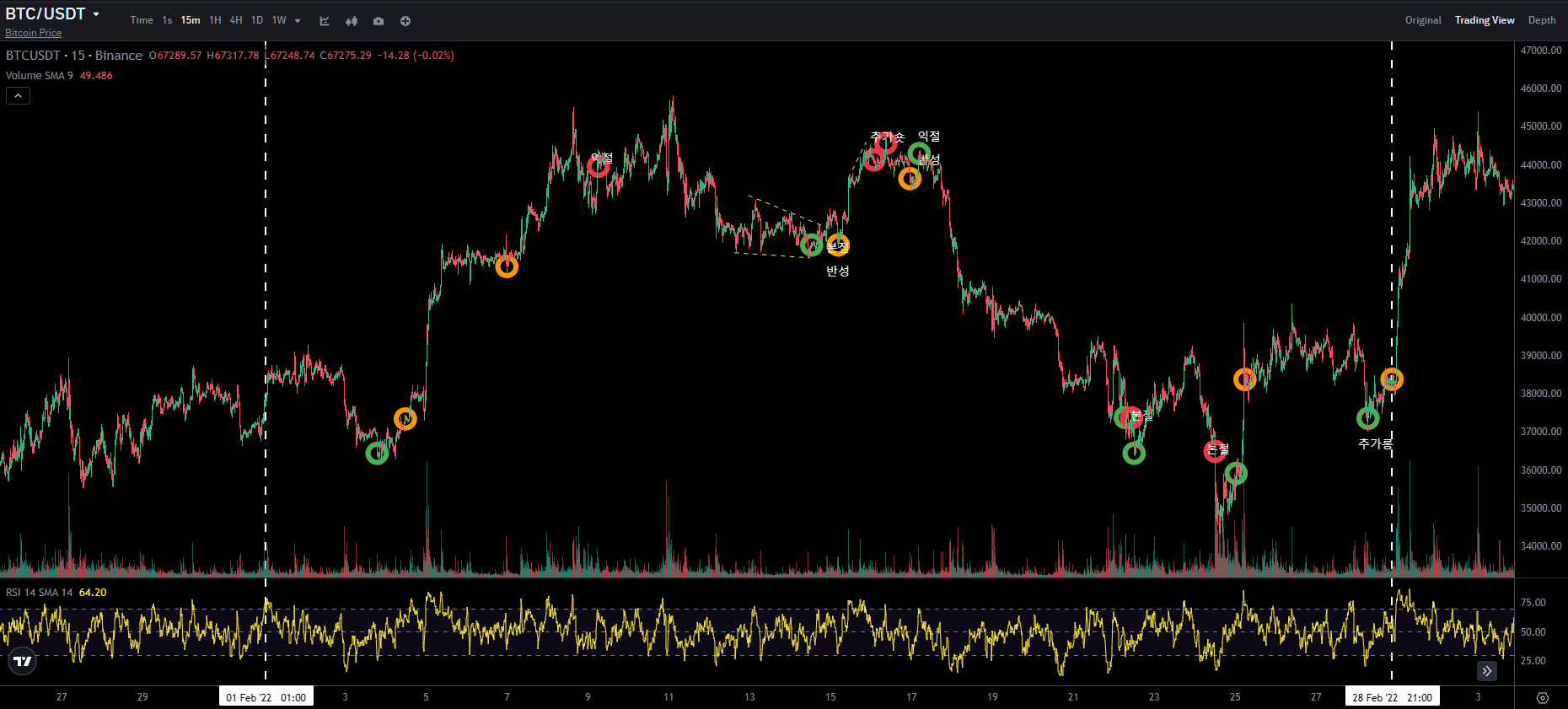Select the Trading View chart tab
Image resolution: width=1568 pixels, height=709 pixels.
(x=1485, y=20)
